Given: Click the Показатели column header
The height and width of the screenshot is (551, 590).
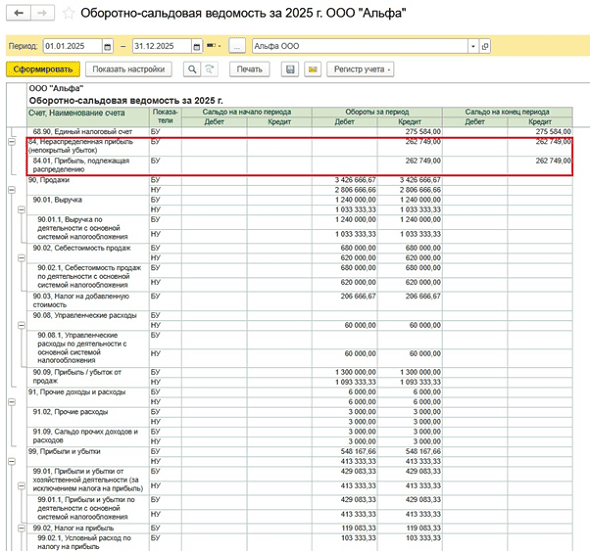Looking at the screenshot, I should [165, 117].
